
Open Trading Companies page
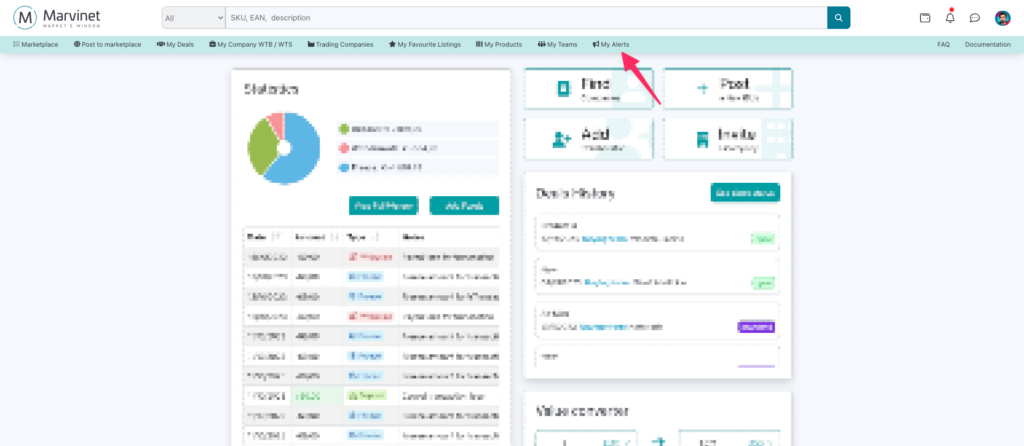[341, 45]
